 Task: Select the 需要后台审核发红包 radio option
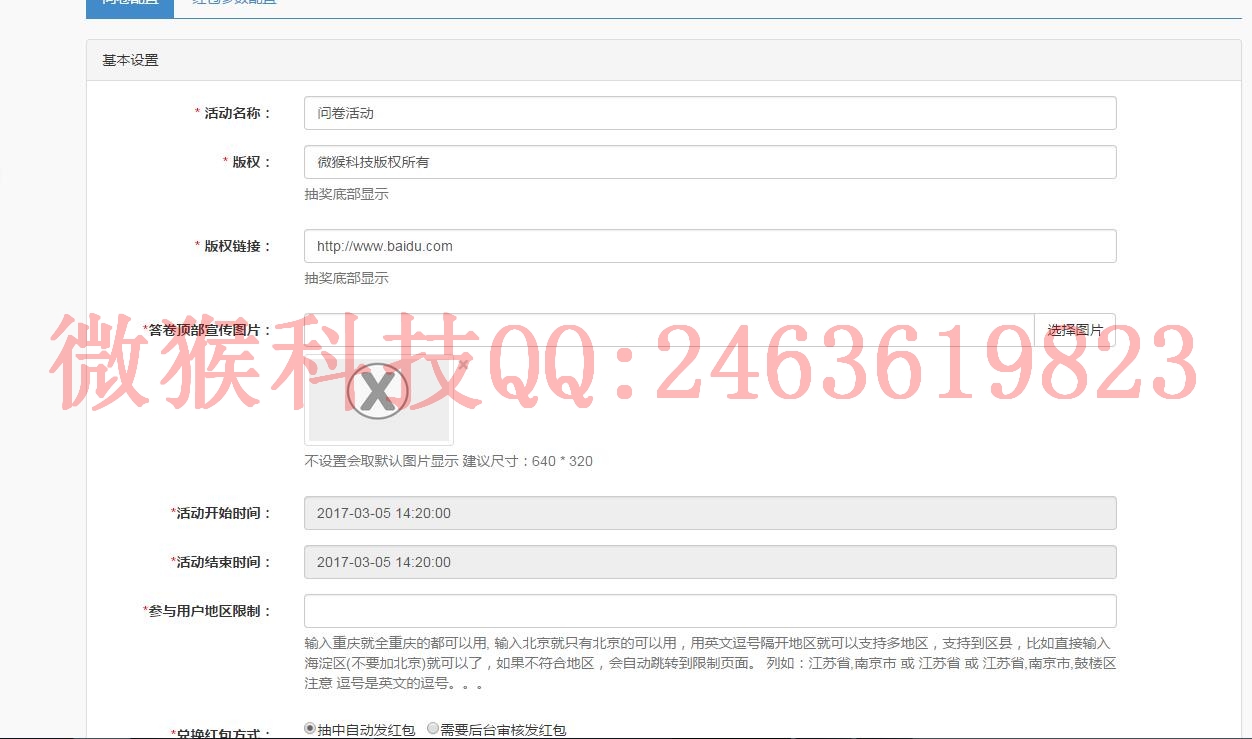pos(433,729)
